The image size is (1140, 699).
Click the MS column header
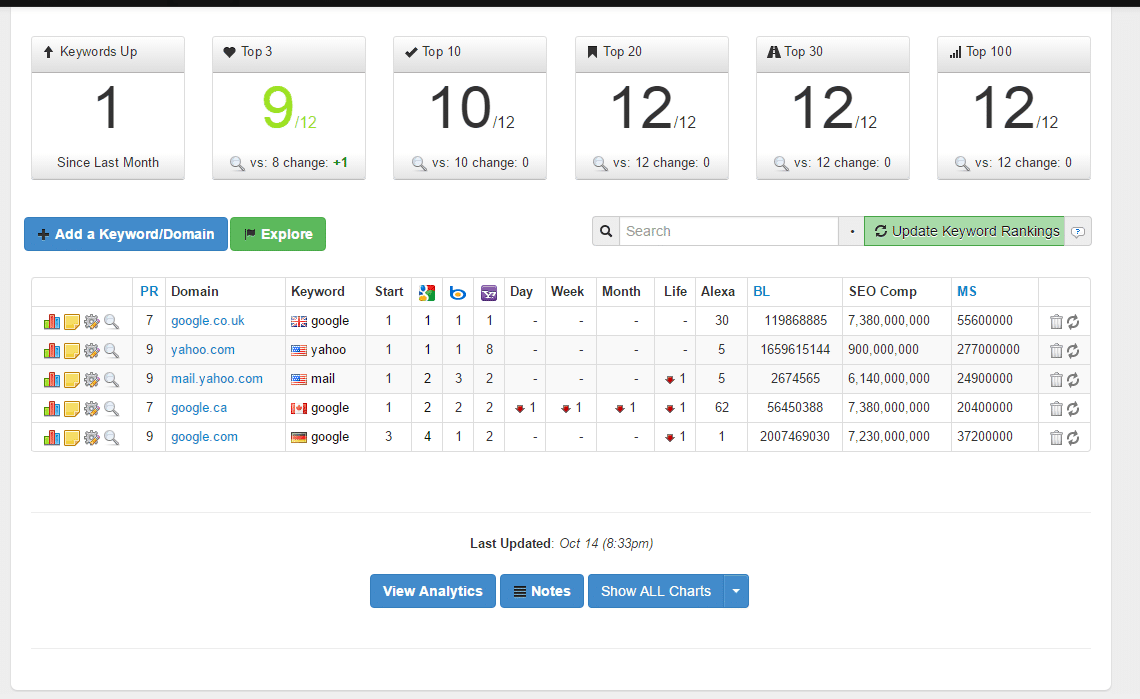tap(966, 292)
